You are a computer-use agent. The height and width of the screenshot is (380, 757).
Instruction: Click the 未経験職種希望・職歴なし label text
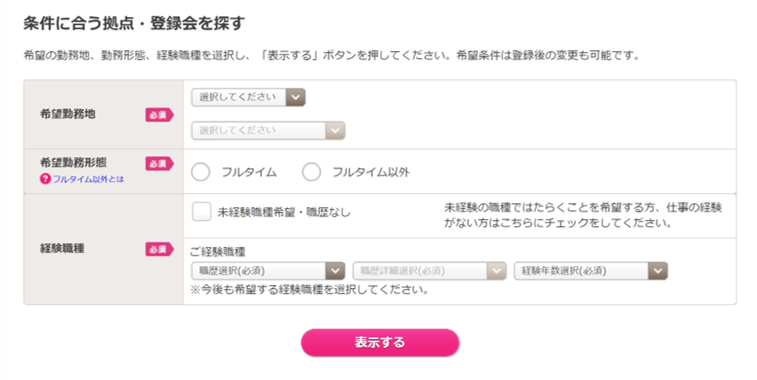pyautogui.click(x=284, y=212)
